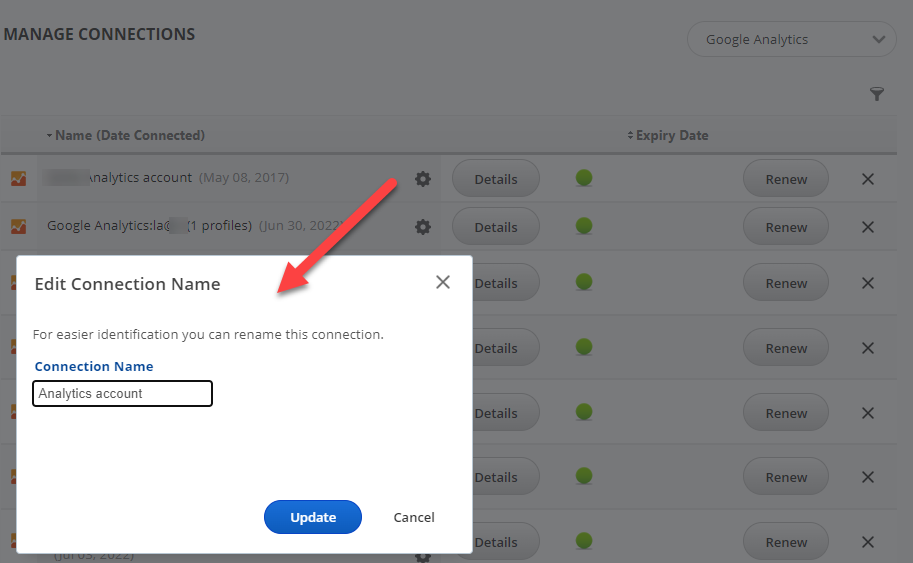Open Details for Analytics account connection
The image size is (913, 563).
click(496, 179)
